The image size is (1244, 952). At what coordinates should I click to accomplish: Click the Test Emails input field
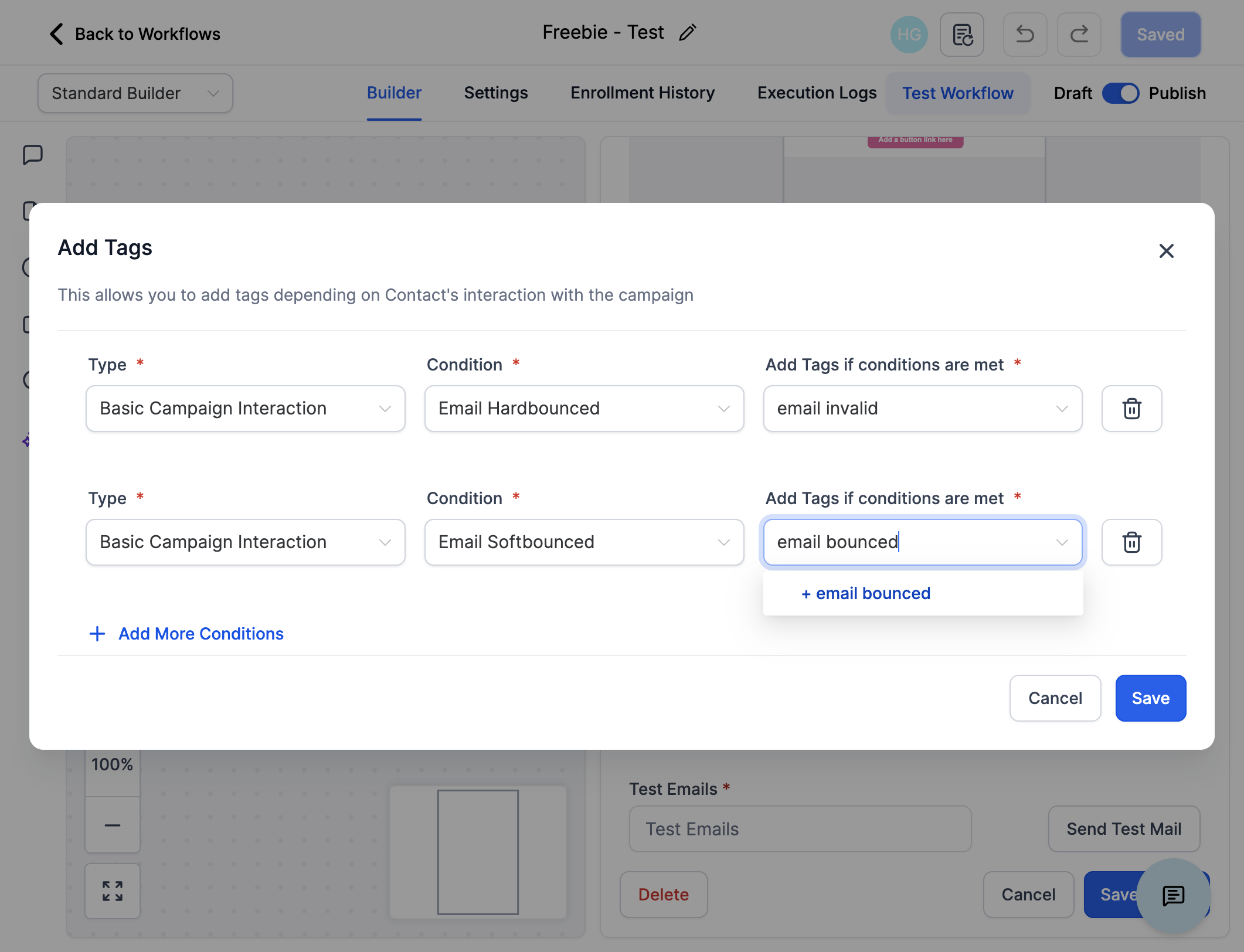point(800,829)
